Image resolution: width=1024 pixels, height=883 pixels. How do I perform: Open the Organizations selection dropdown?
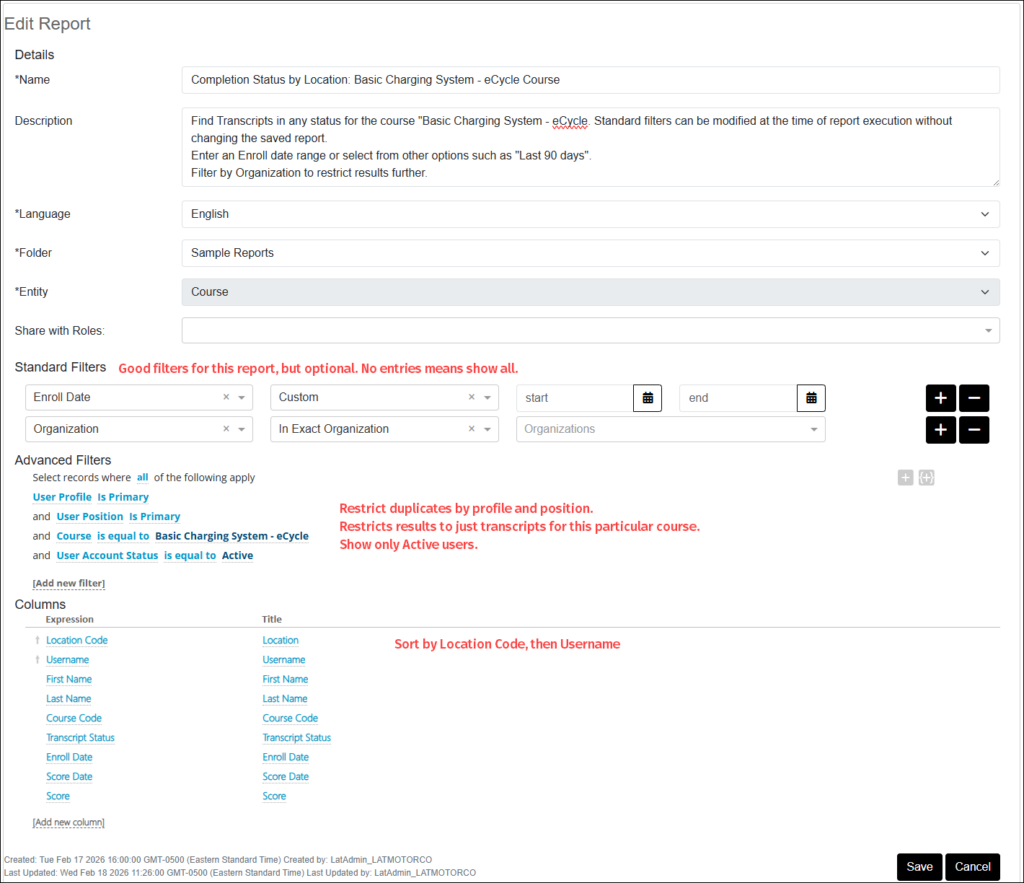[670, 429]
